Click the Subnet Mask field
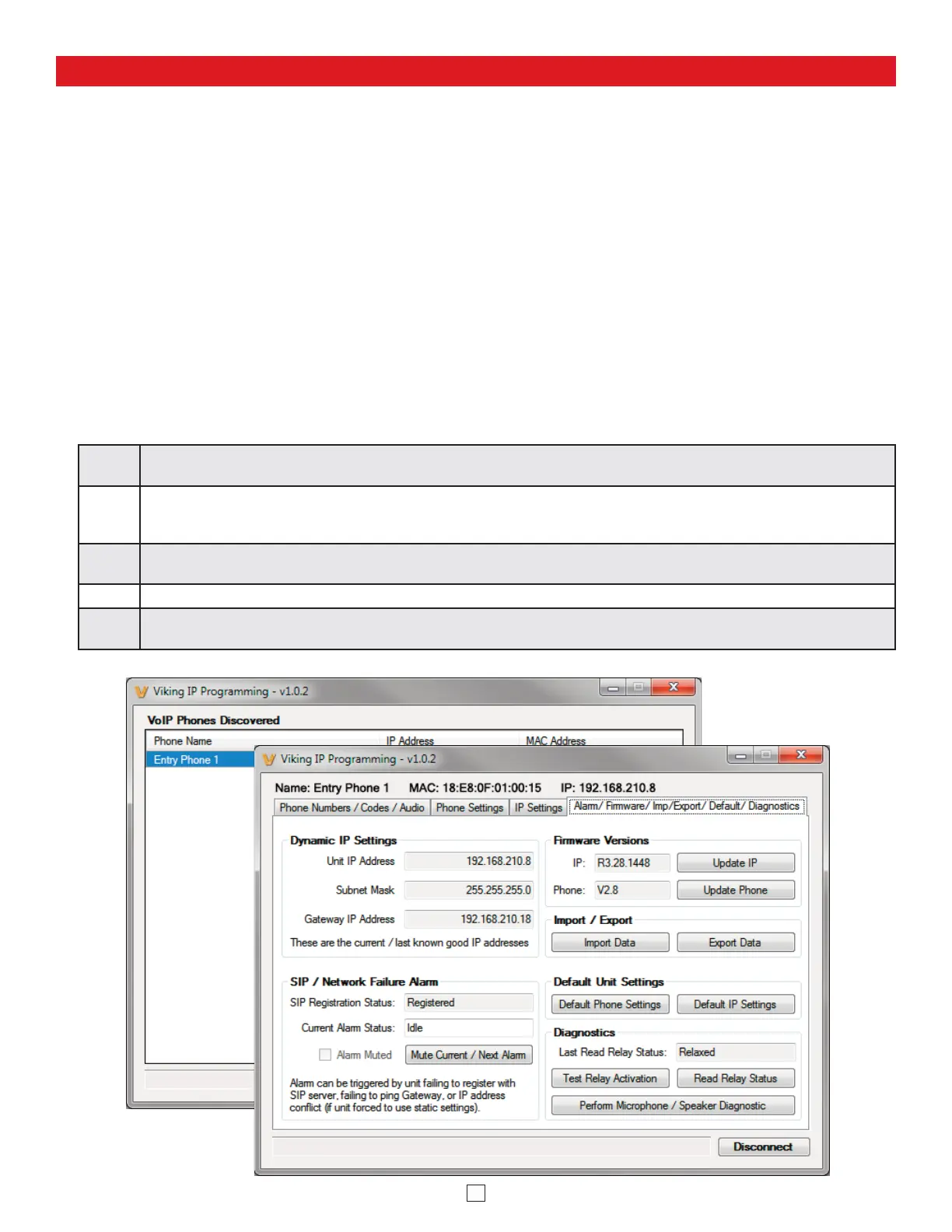 (x=468, y=890)
